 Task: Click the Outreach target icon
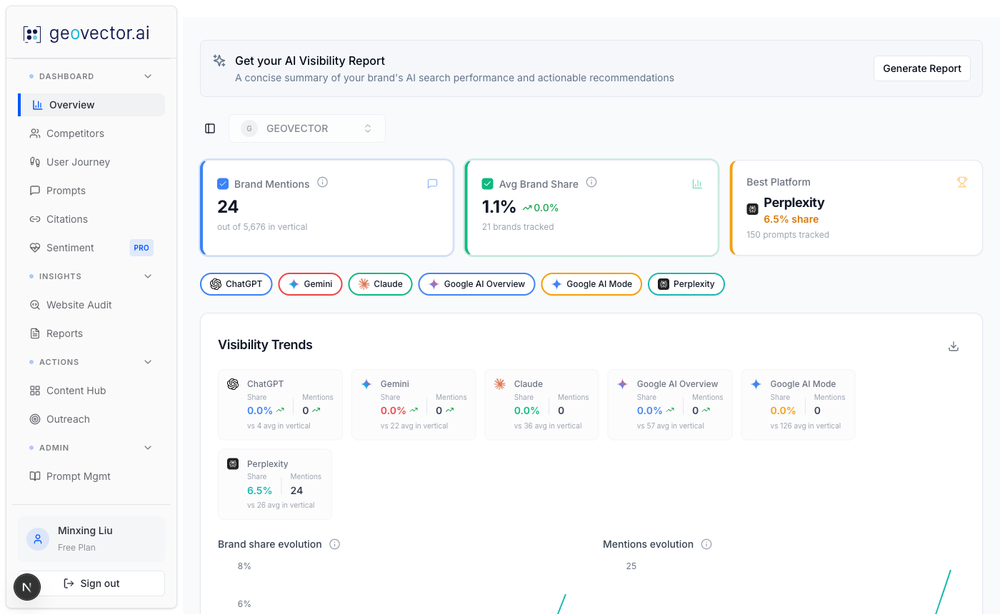(x=34, y=419)
